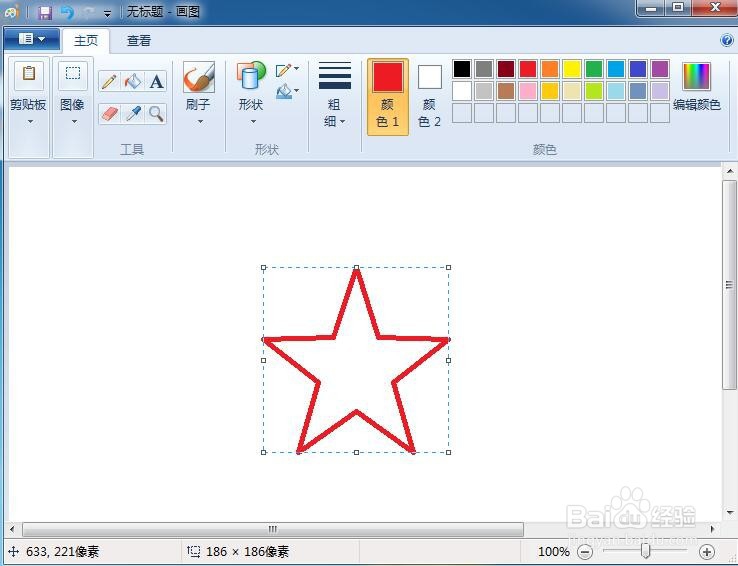Click the Paste clipboard icon

29,75
